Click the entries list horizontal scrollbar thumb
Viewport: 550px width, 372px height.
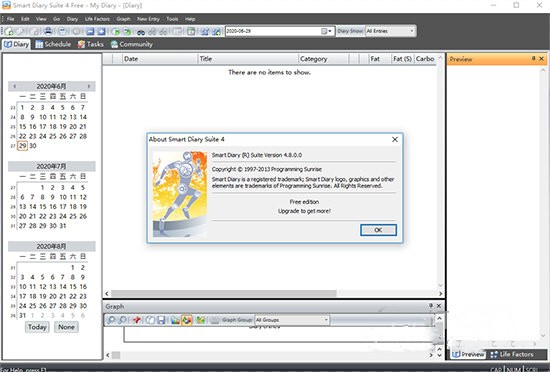(x=223, y=293)
